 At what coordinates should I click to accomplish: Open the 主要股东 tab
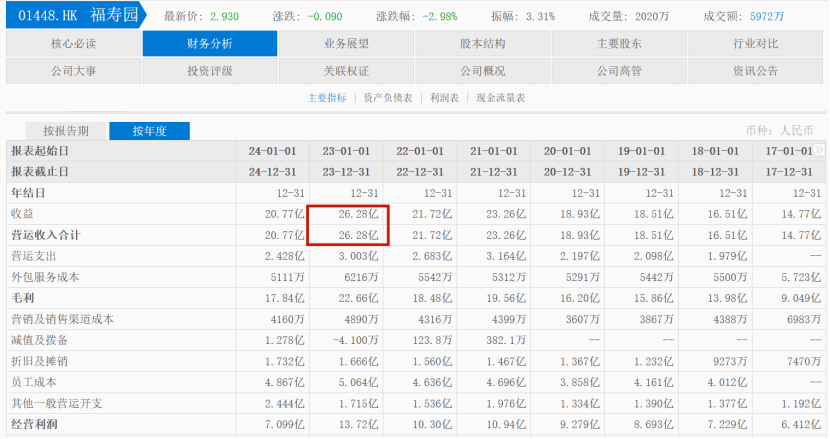[619, 44]
